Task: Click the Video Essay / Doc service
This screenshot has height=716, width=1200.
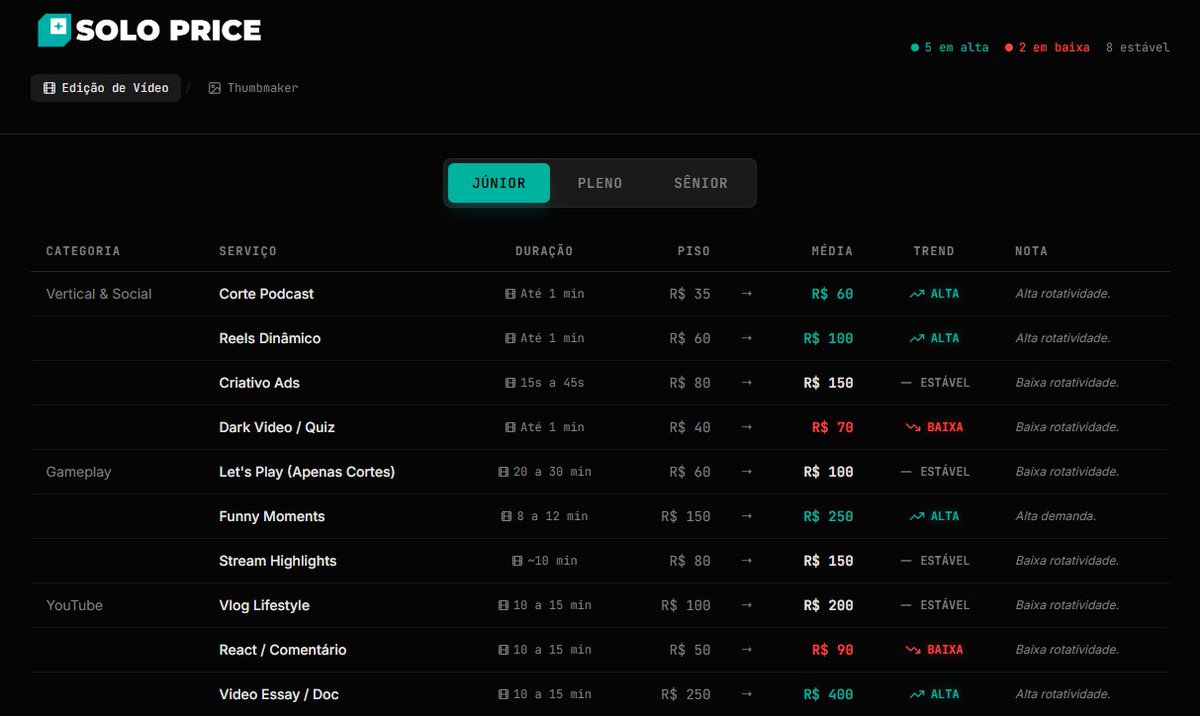Action: click(279, 694)
